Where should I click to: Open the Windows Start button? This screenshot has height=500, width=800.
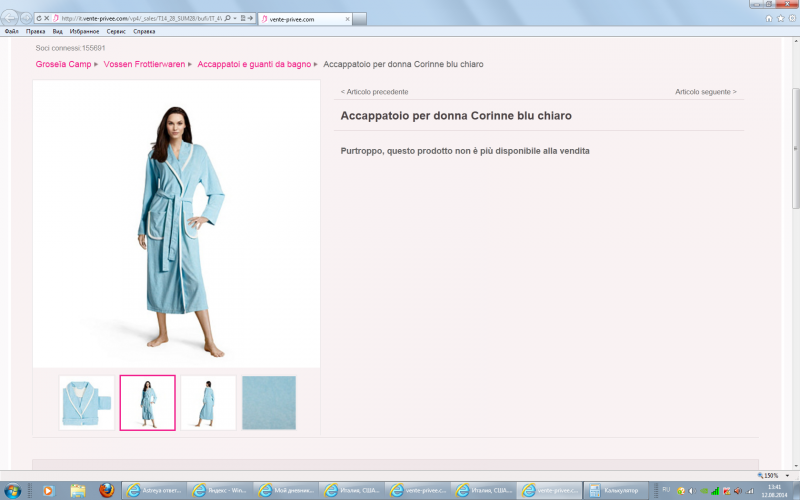click(12, 491)
